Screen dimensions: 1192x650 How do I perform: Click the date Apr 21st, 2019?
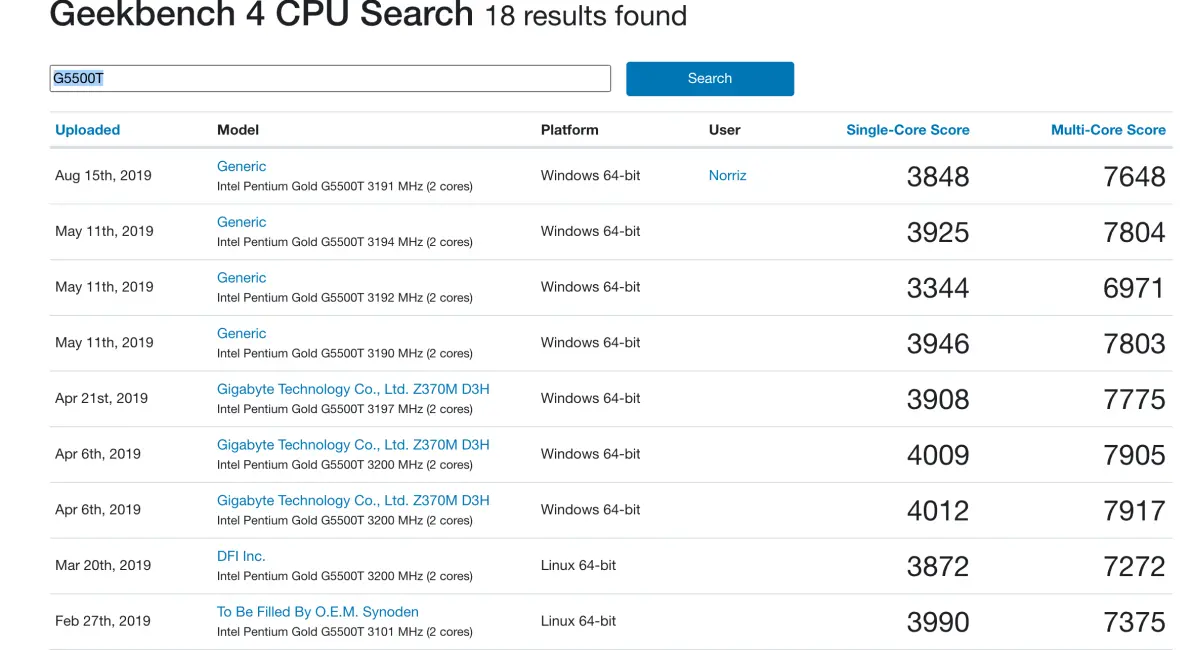click(x=101, y=398)
